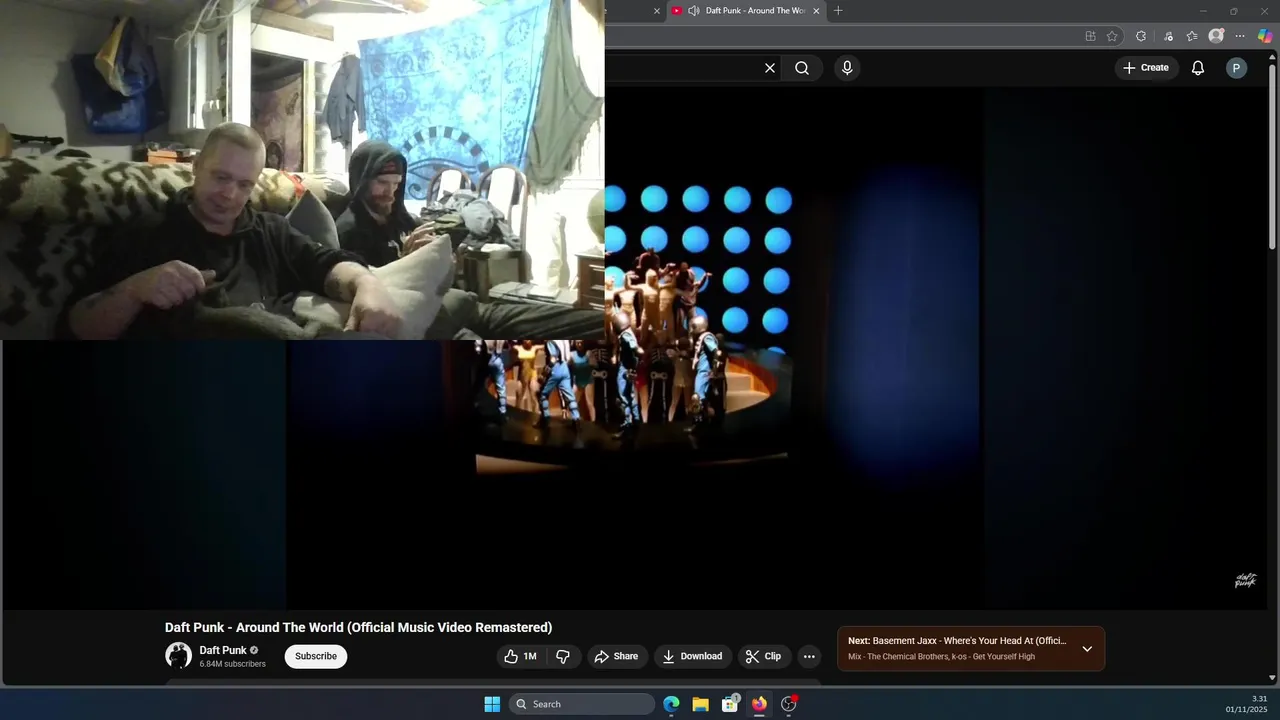This screenshot has height=720, width=1280.
Task: Expand the Next up playlist panel chevron
Action: [1087, 649]
